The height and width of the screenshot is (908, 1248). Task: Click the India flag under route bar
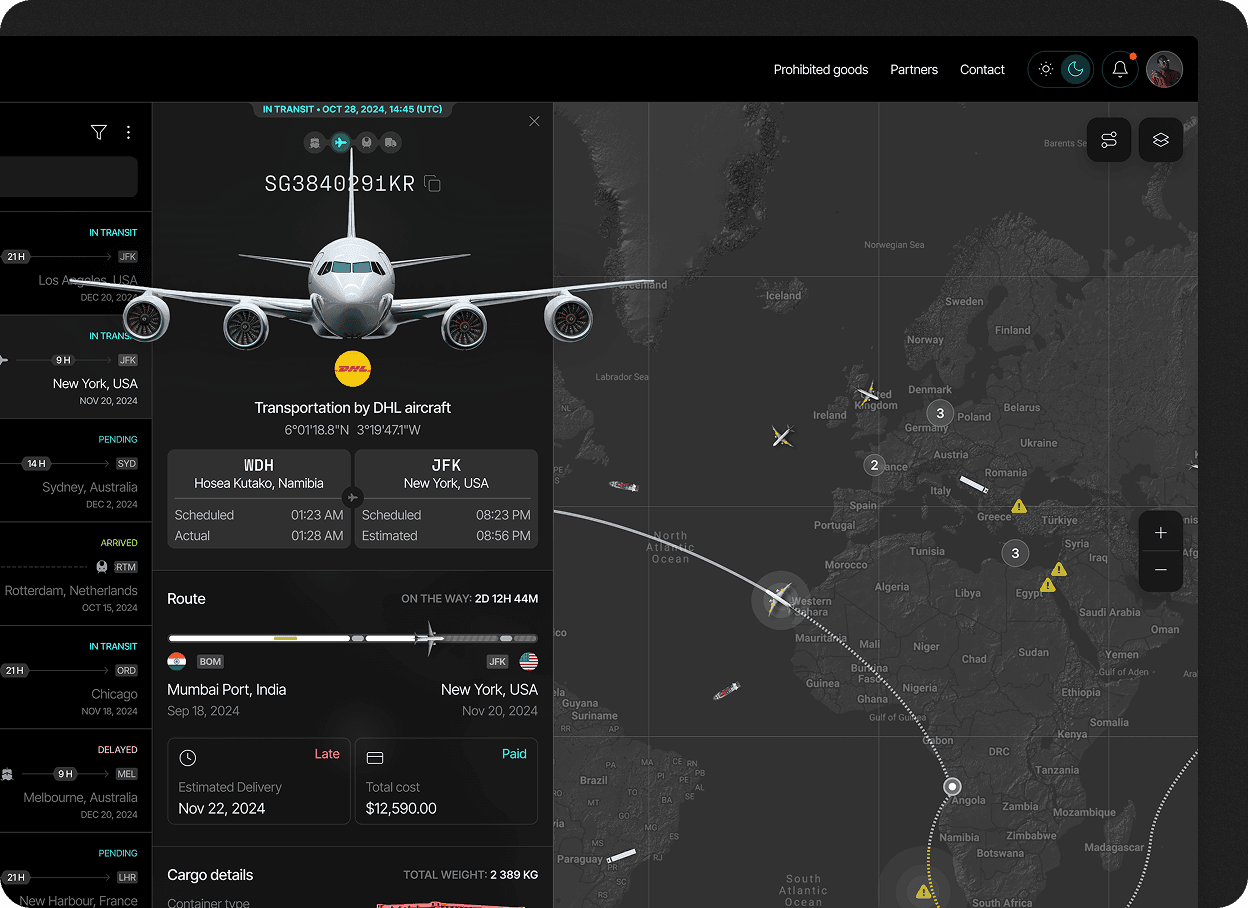177,661
